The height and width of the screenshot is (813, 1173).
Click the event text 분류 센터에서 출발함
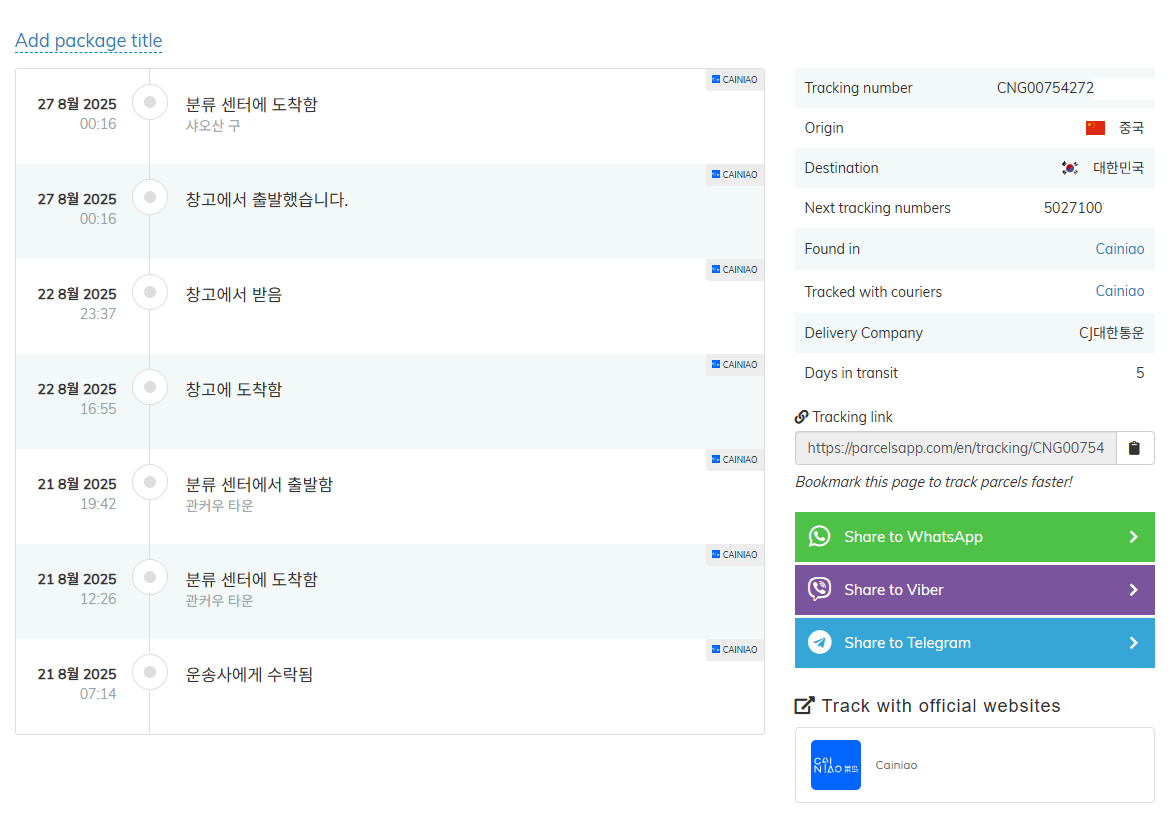click(x=259, y=485)
